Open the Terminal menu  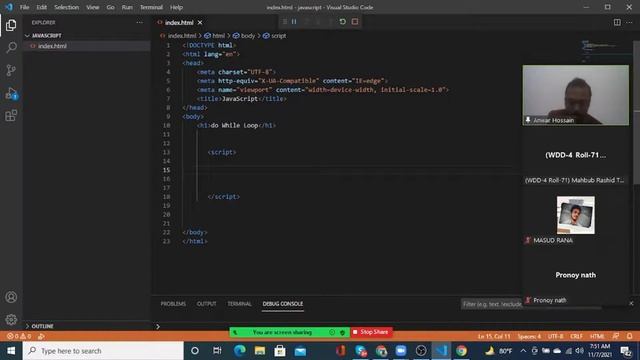click(151, 7)
